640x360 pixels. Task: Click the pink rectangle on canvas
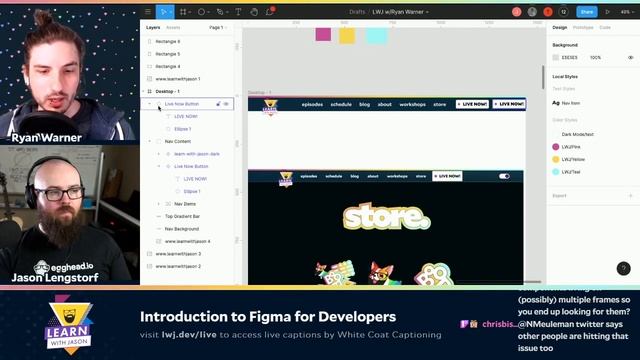pyautogui.click(x=323, y=35)
